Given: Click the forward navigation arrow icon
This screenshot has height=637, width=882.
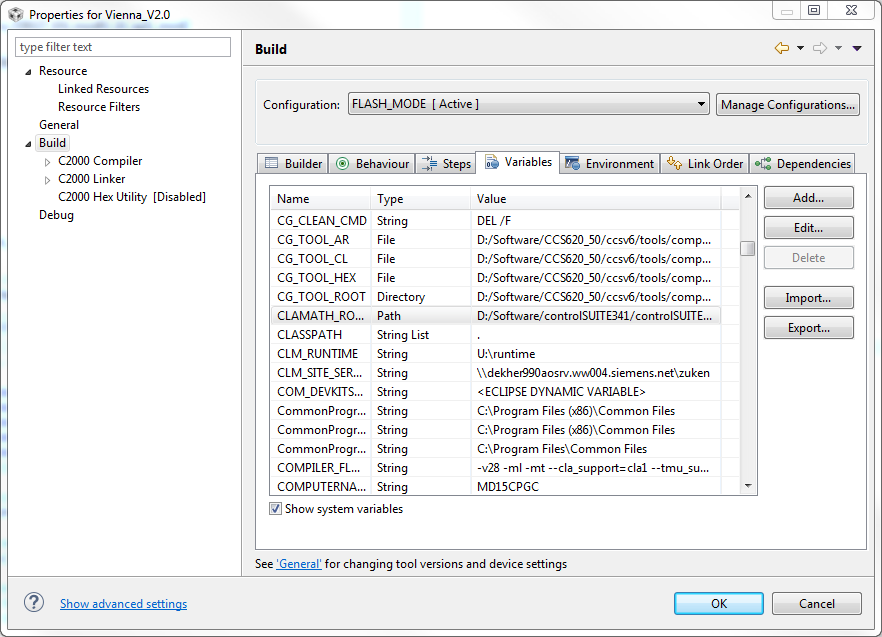Looking at the screenshot, I should click(820, 48).
